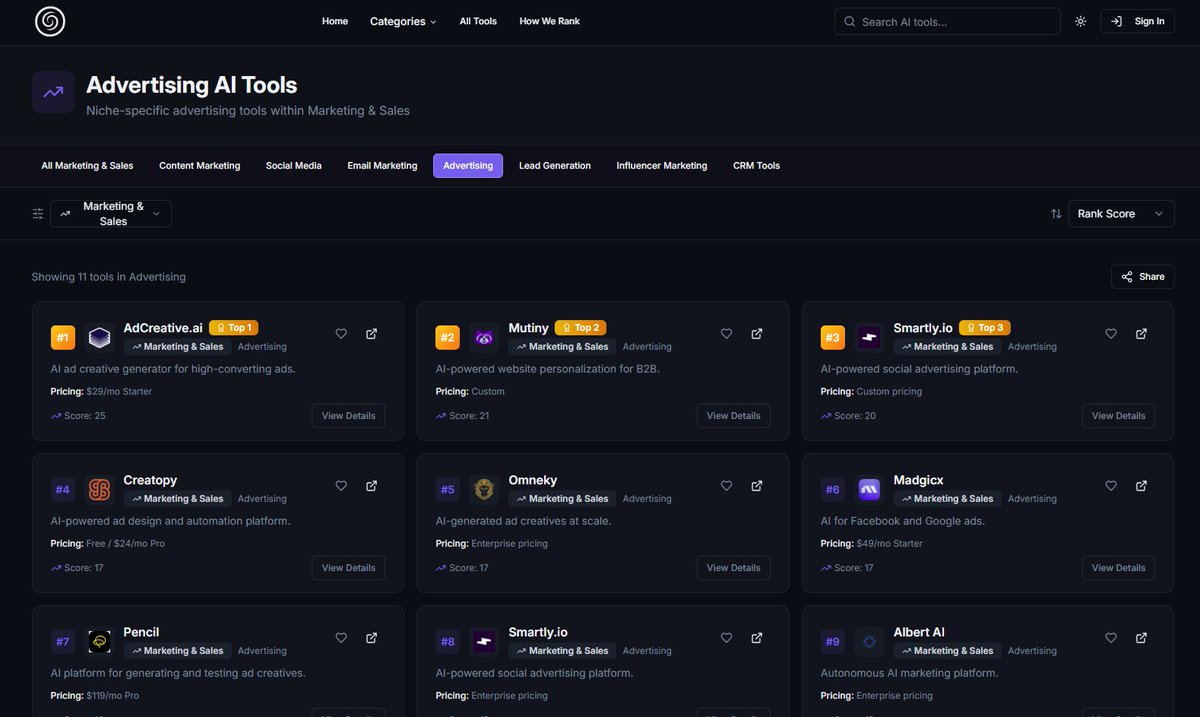
Task: Favorite AdCreative.ai with heart icon
Action: click(341, 334)
